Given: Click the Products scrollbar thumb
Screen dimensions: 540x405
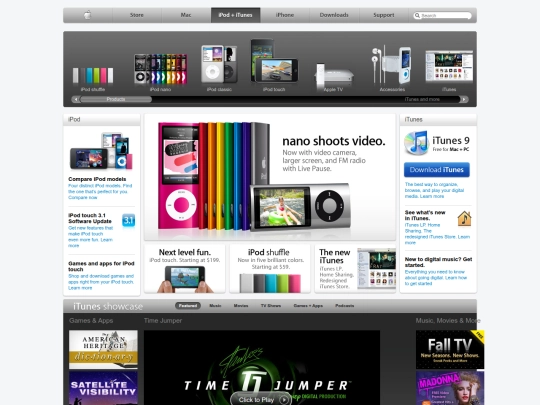Looking at the screenshot, I should click(x=116, y=99).
